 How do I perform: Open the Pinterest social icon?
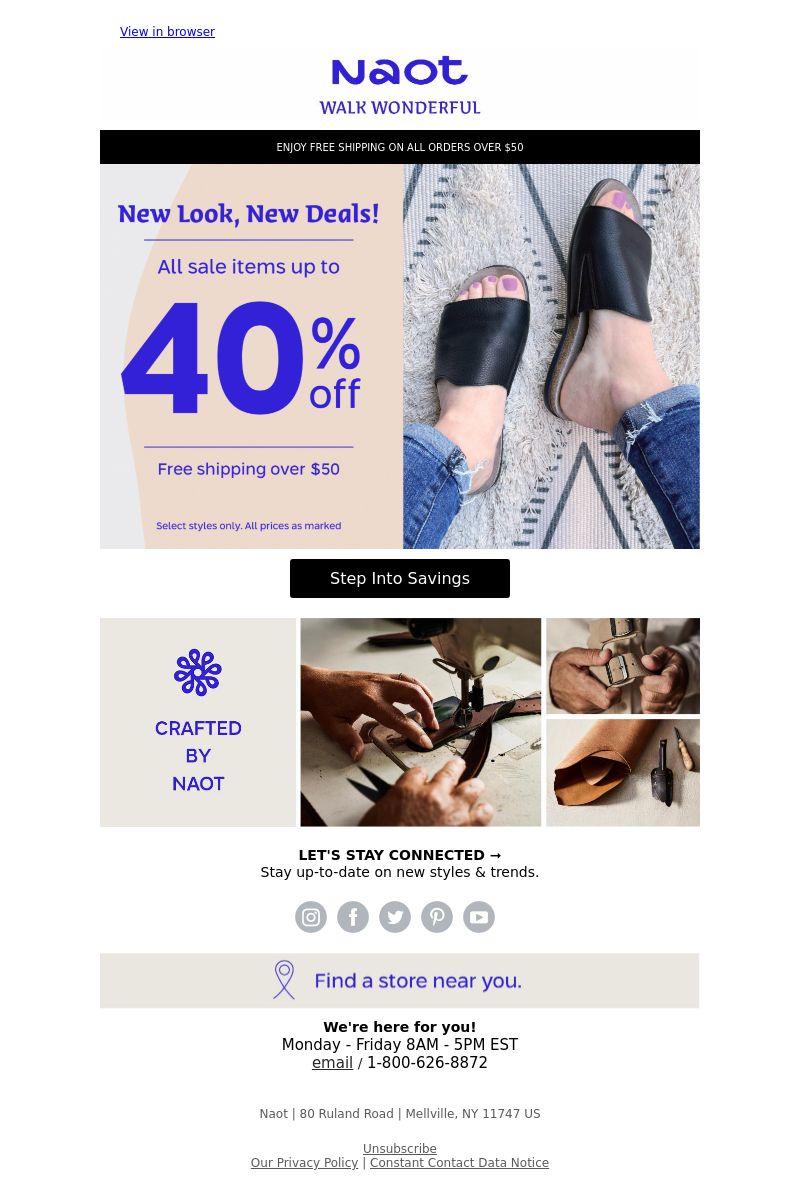point(437,917)
